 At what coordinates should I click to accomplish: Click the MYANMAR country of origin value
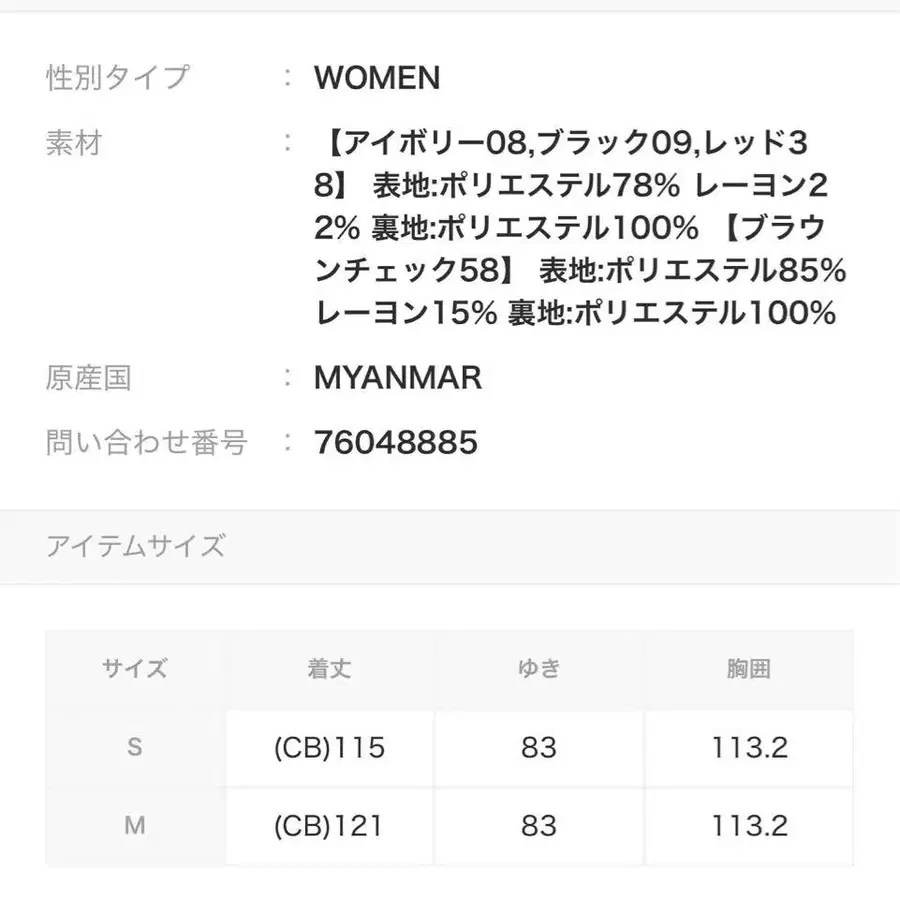pyautogui.click(x=397, y=378)
